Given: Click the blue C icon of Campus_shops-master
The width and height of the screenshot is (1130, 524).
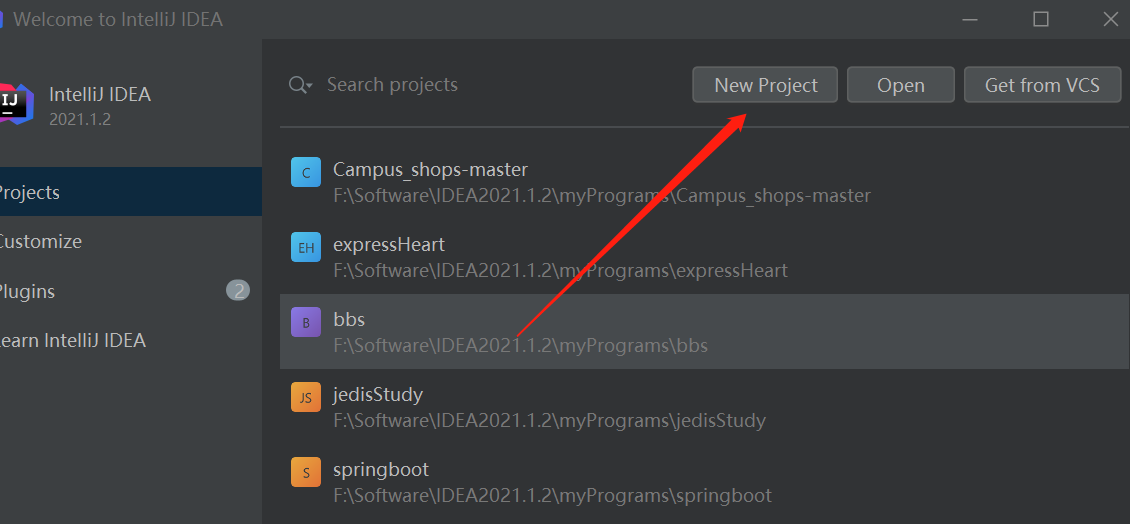Looking at the screenshot, I should (x=306, y=172).
